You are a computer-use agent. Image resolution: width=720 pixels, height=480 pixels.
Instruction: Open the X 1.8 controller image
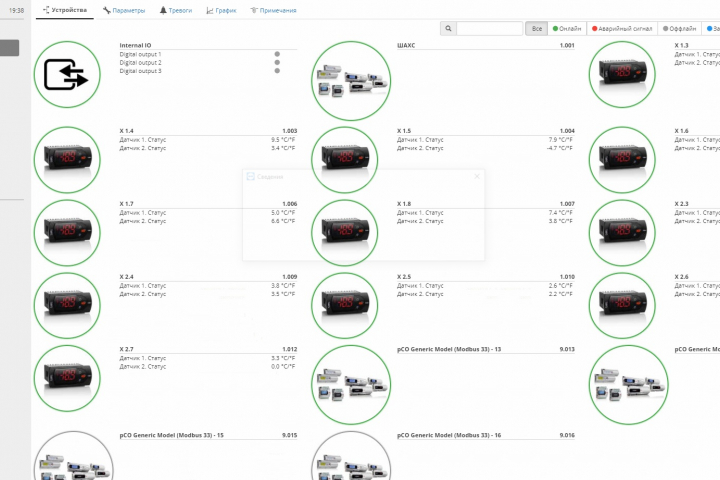pyautogui.click(x=345, y=233)
